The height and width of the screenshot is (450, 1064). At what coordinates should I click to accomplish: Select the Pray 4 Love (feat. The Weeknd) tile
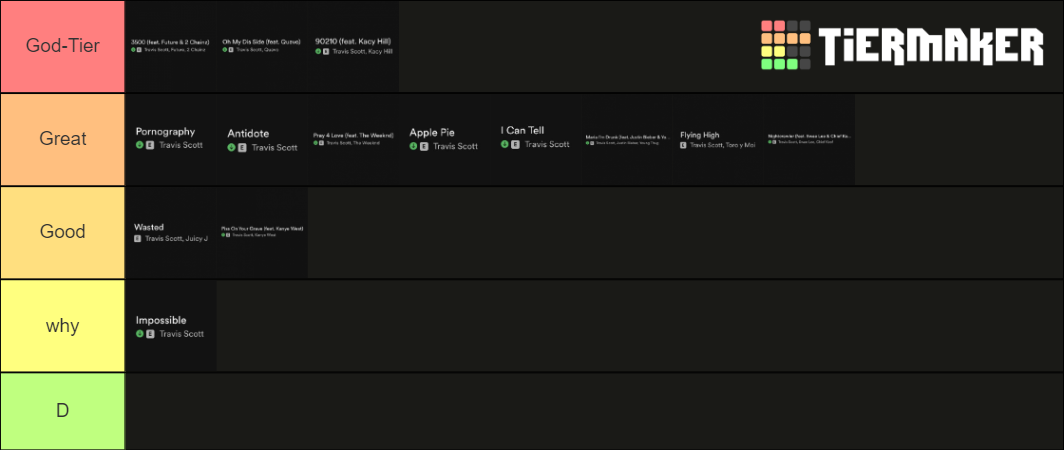coord(354,139)
